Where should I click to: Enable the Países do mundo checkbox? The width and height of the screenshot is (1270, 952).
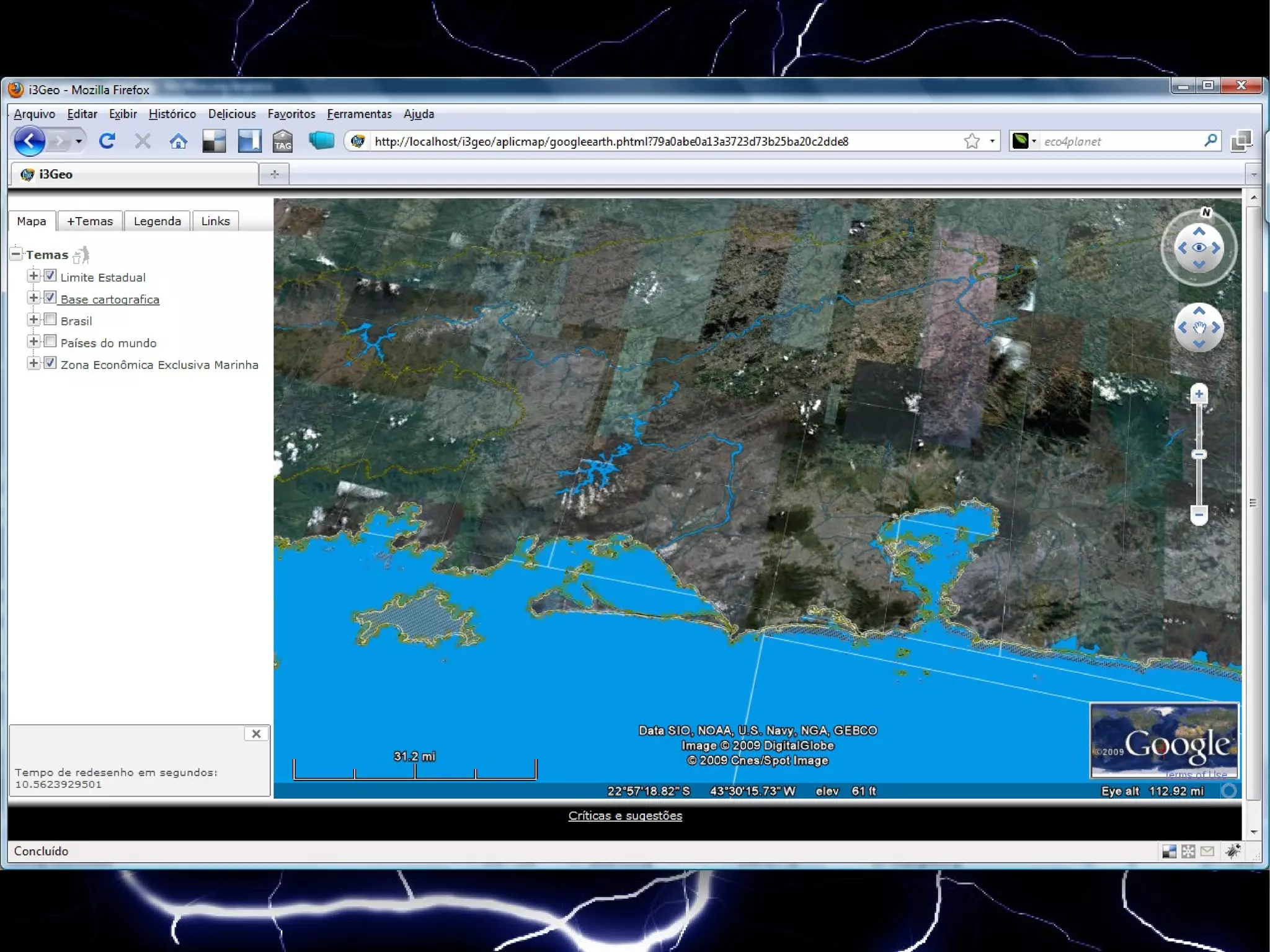50,342
